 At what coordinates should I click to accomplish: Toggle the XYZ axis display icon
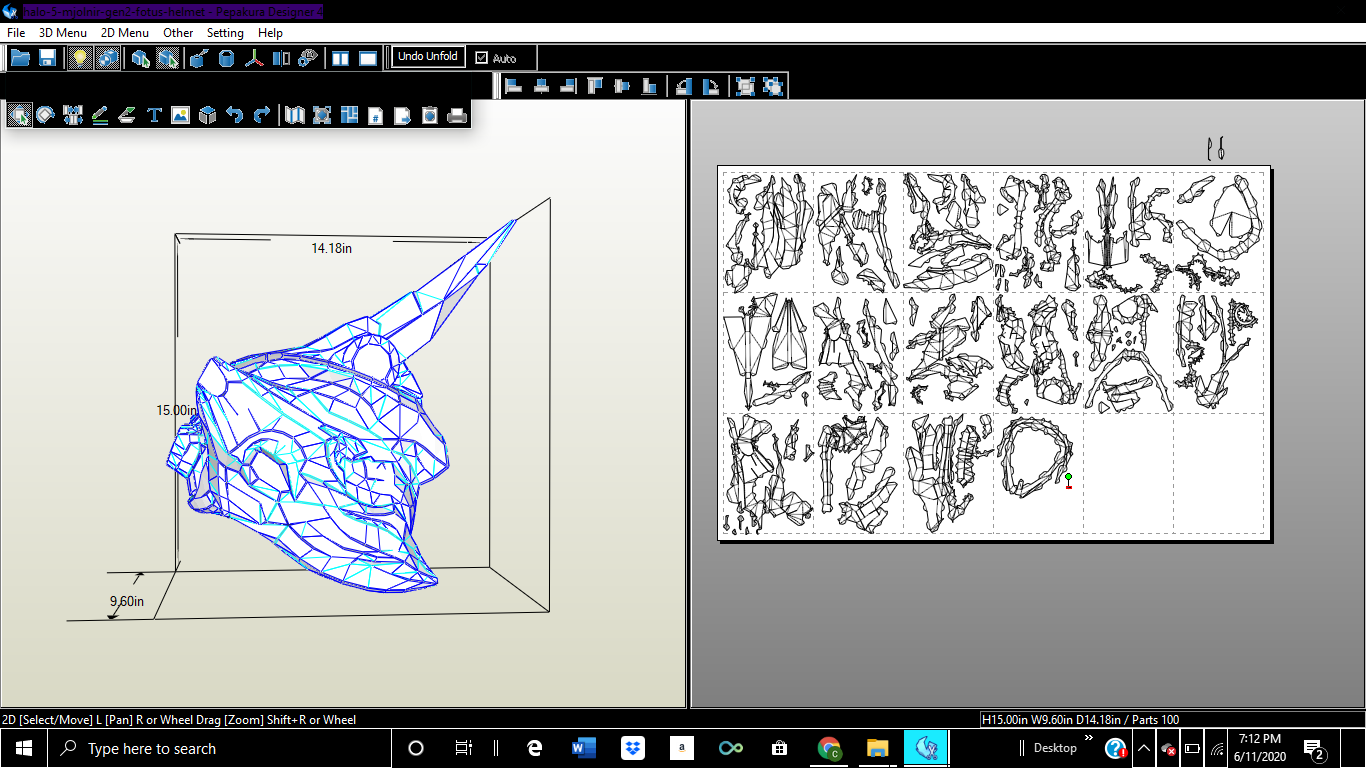coord(254,58)
